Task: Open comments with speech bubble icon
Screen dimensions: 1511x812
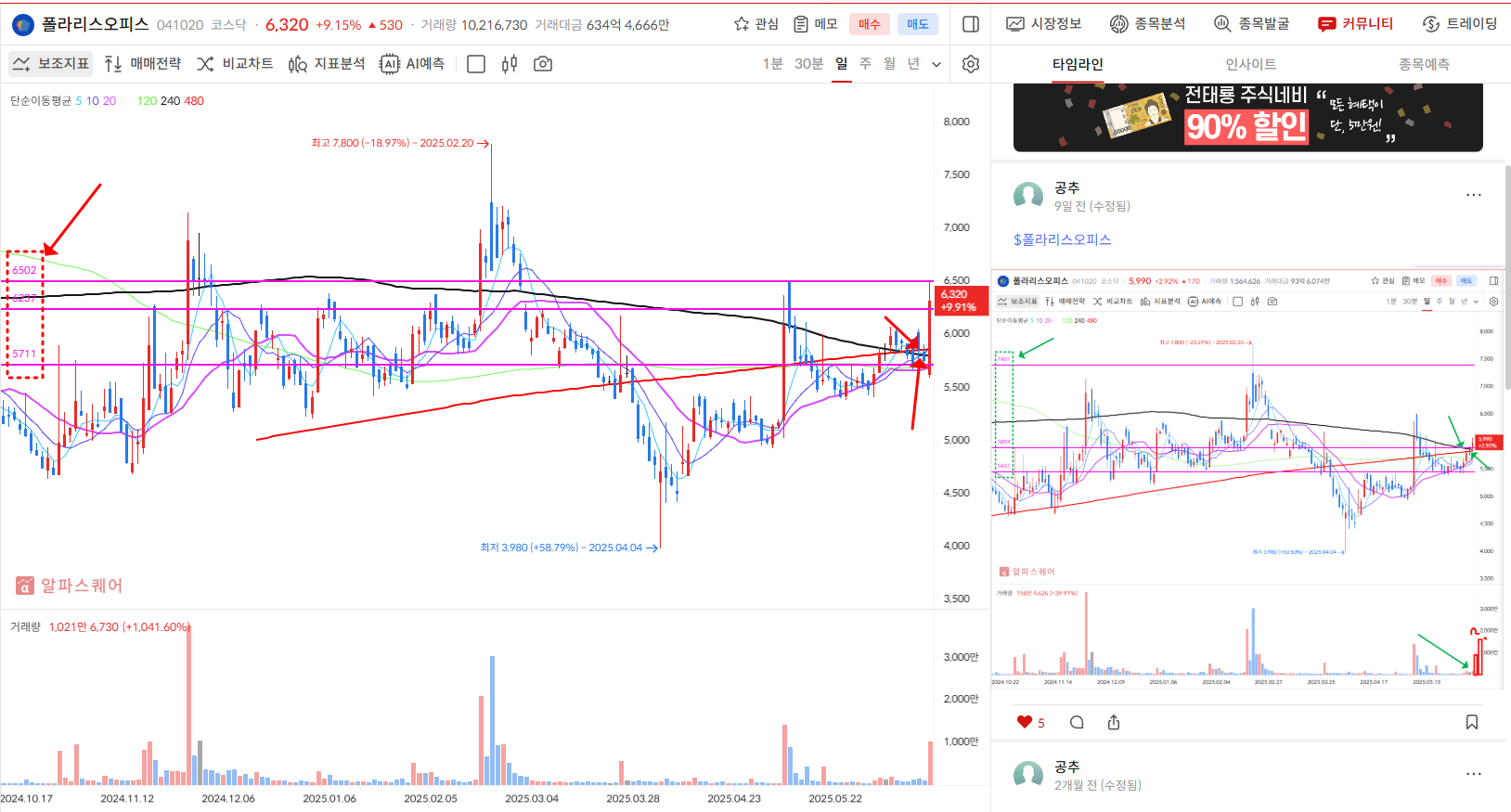Action: coord(1077,722)
